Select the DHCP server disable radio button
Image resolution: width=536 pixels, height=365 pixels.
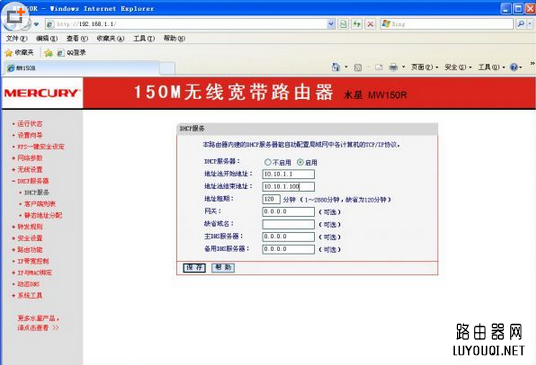click(x=268, y=162)
